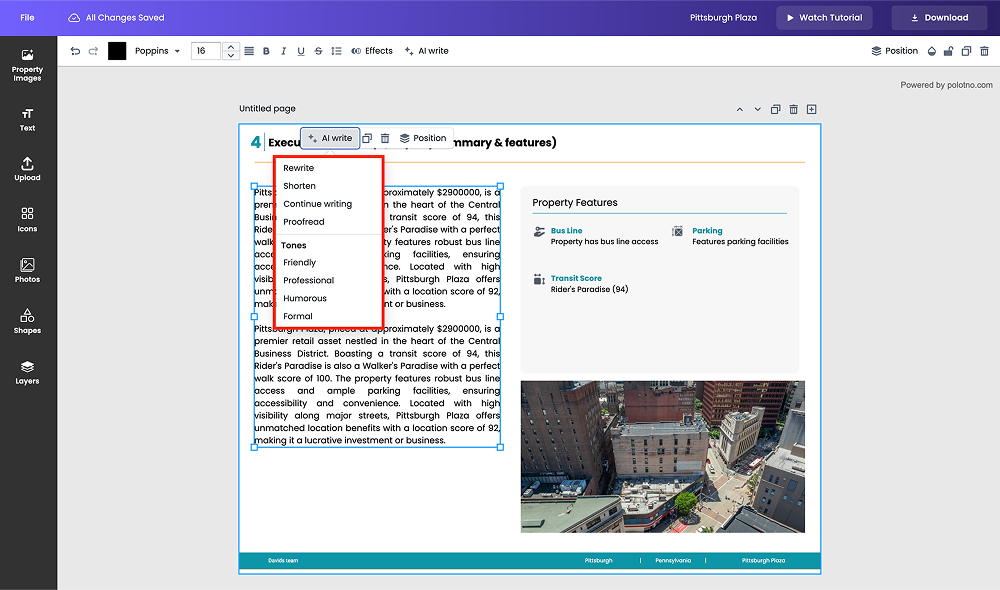Click Watch Tutorial button

click(x=824, y=18)
